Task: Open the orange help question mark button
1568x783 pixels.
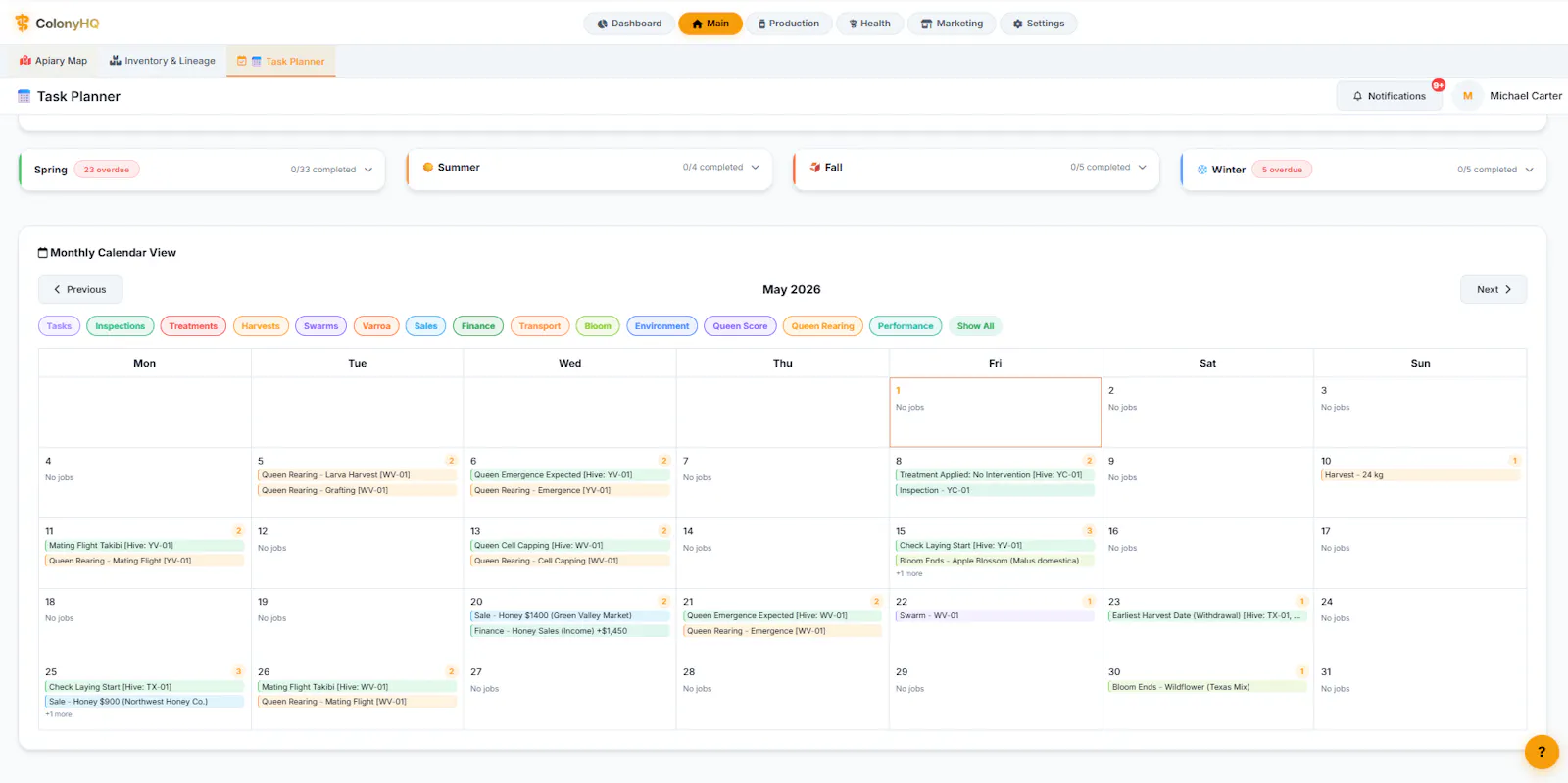Action: tap(1542, 752)
